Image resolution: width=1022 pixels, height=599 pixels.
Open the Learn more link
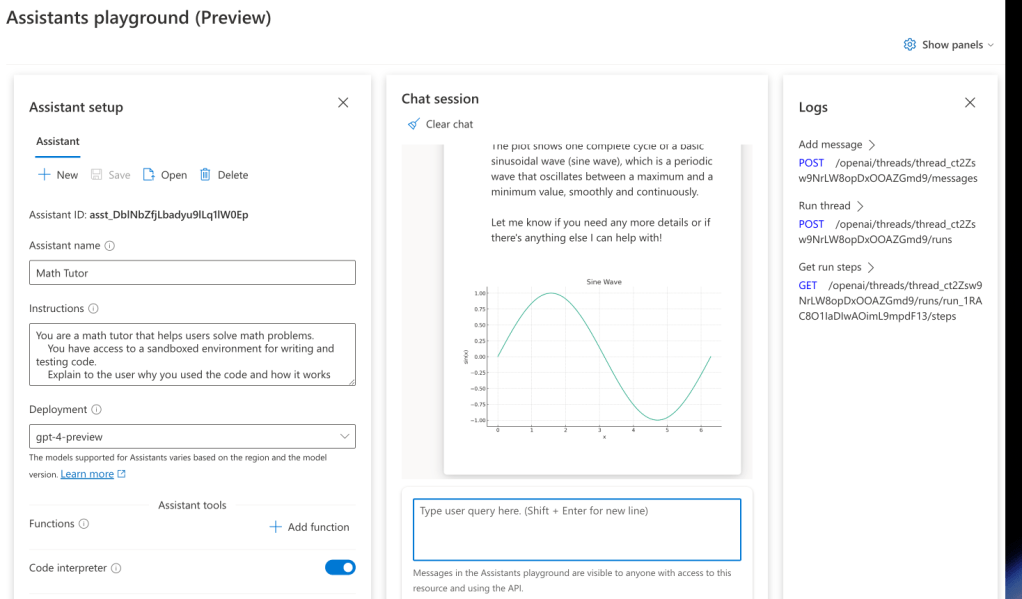87,474
